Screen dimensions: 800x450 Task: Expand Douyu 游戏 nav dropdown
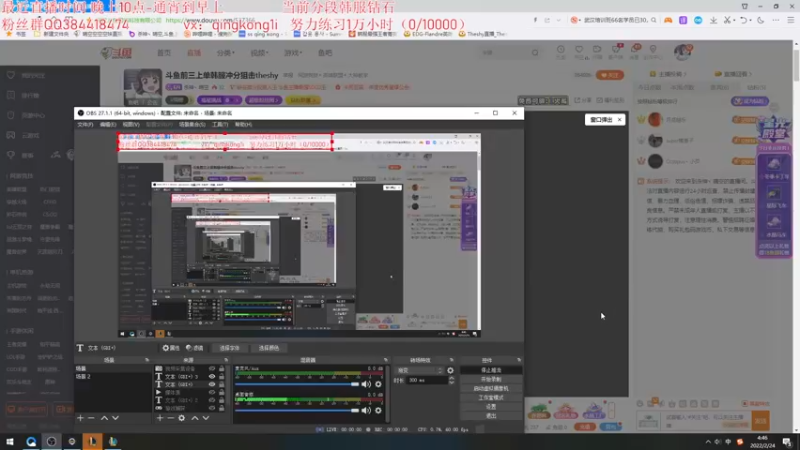pos(293,53)
